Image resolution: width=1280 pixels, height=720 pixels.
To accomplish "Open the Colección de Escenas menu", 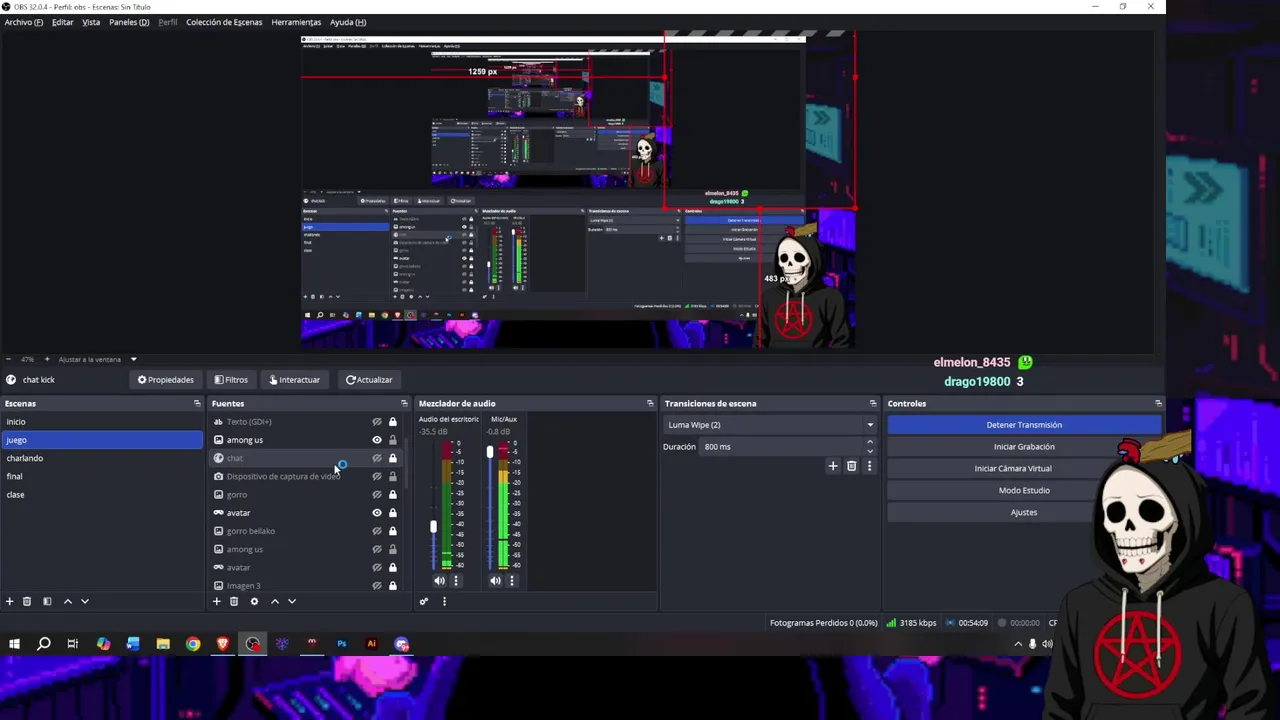I will pyautogui.click(x=224, y=22).
